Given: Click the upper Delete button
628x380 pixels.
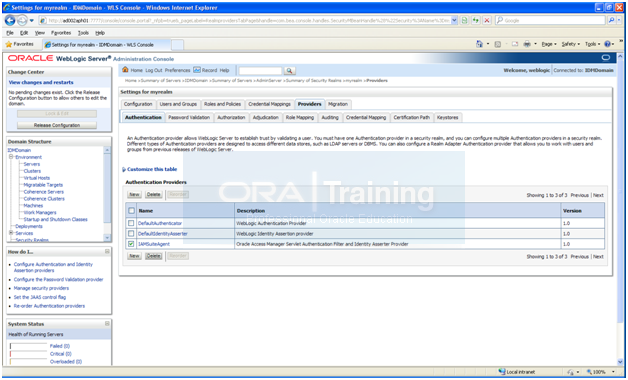Looking at the screenshot, I should pos(153,195).
